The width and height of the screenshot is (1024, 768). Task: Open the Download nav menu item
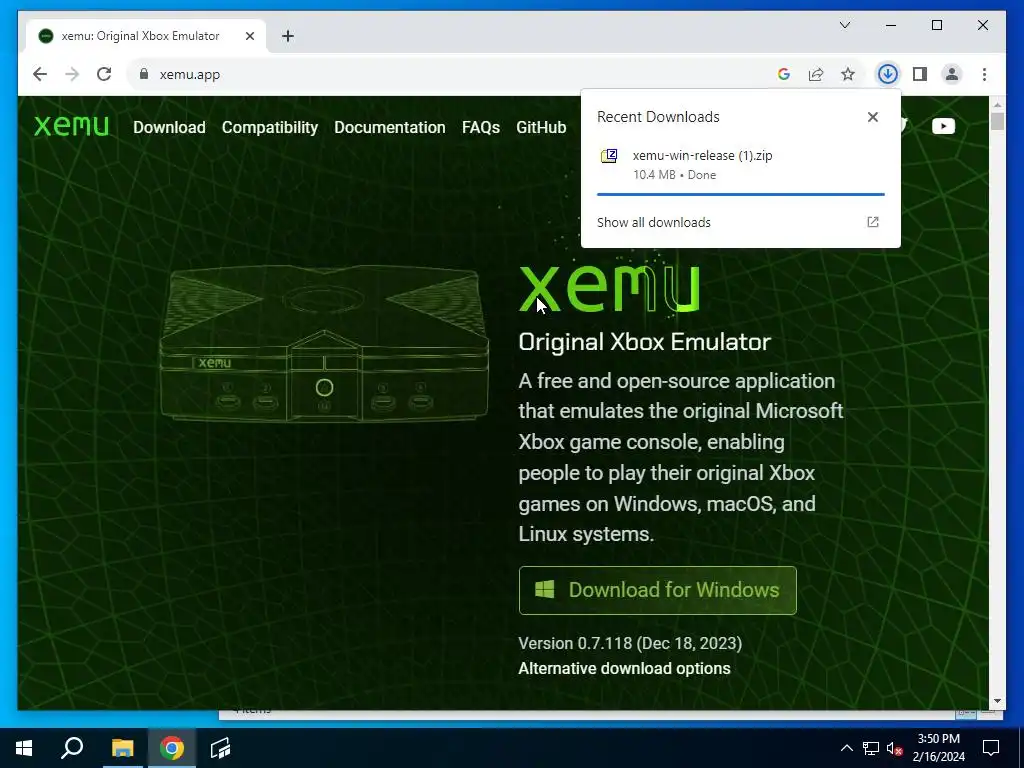(169, 127)
